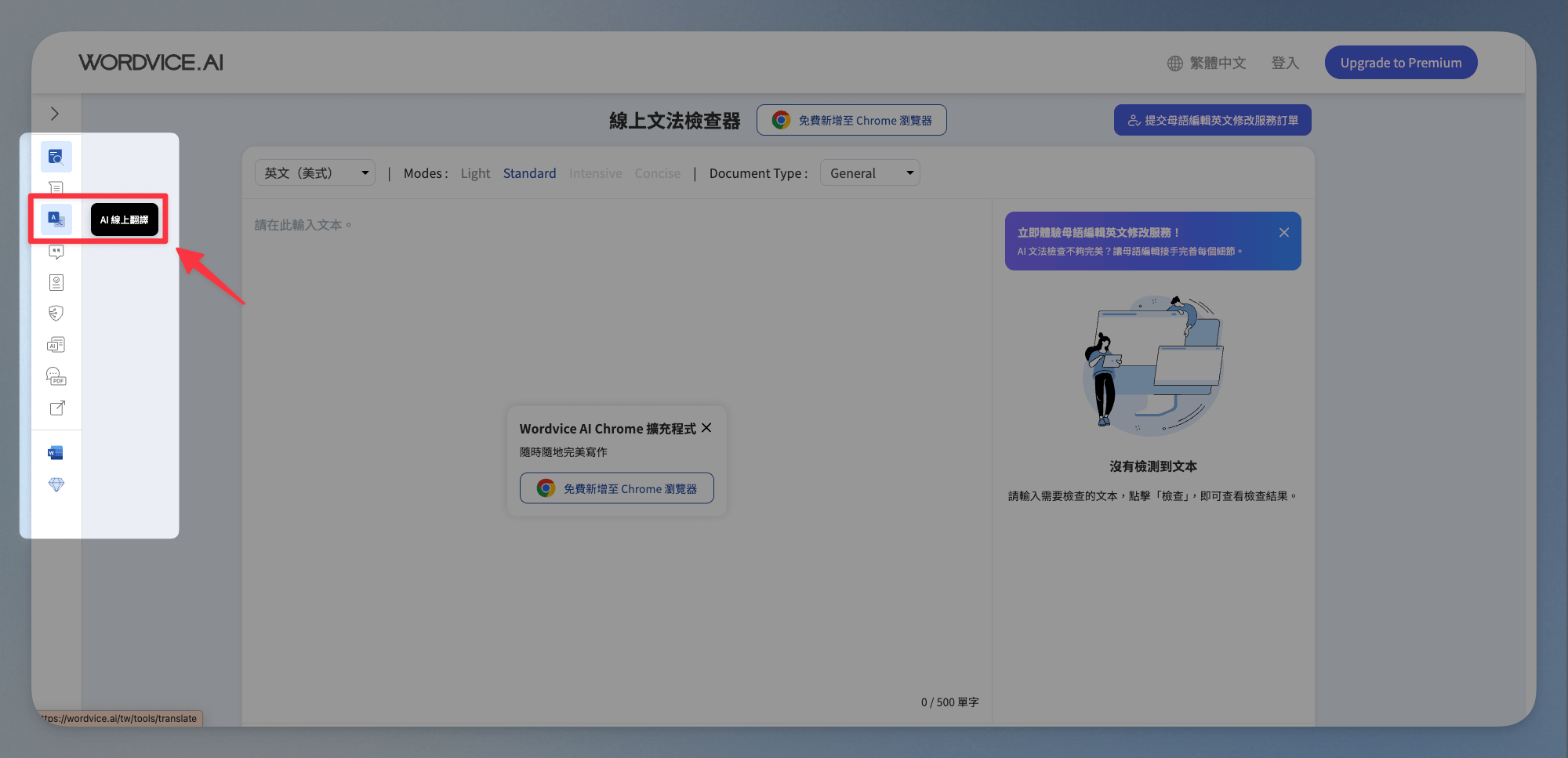Click the Microsoft Word add-in icon
The height and width of the screenshot is (758, 1568).
(x=56, y=453)
